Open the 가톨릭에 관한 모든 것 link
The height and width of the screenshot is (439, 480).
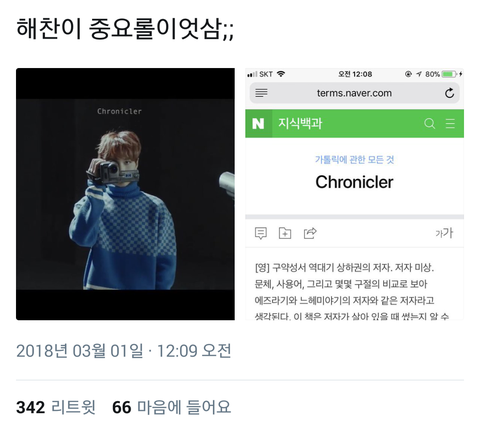point(354,160)
